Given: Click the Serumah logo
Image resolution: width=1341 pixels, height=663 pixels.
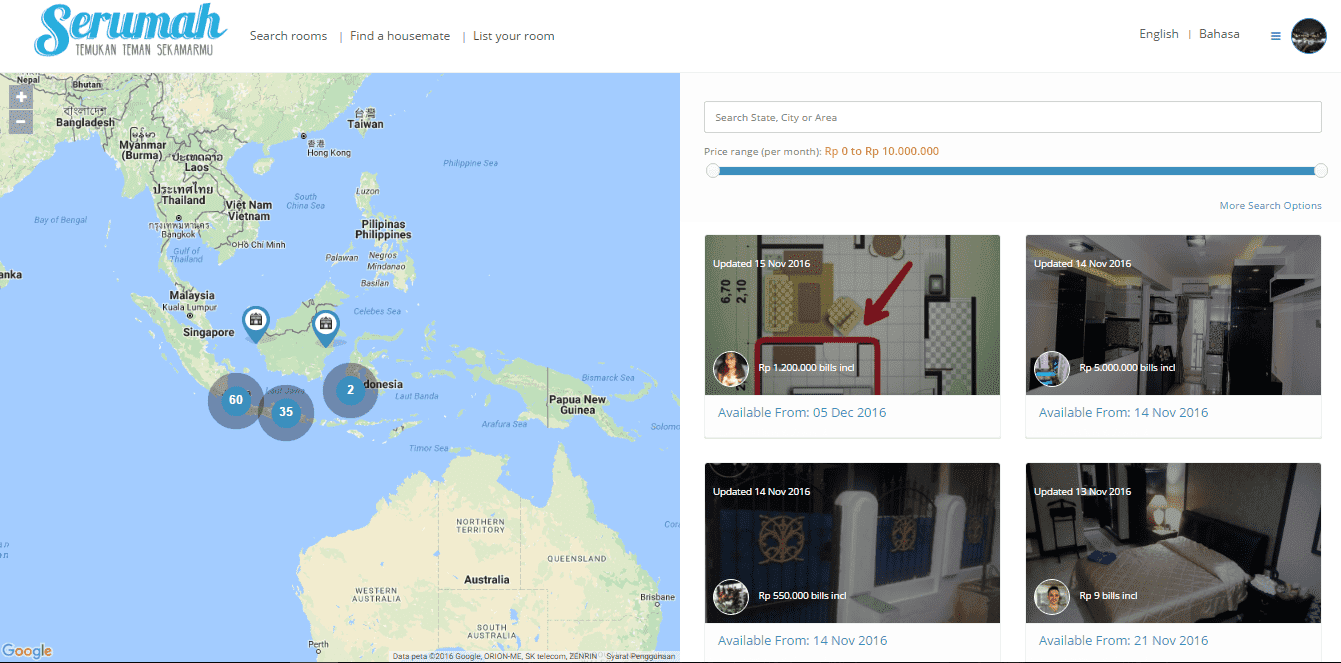Looking at the screenshot, I should tap(130, 30).
